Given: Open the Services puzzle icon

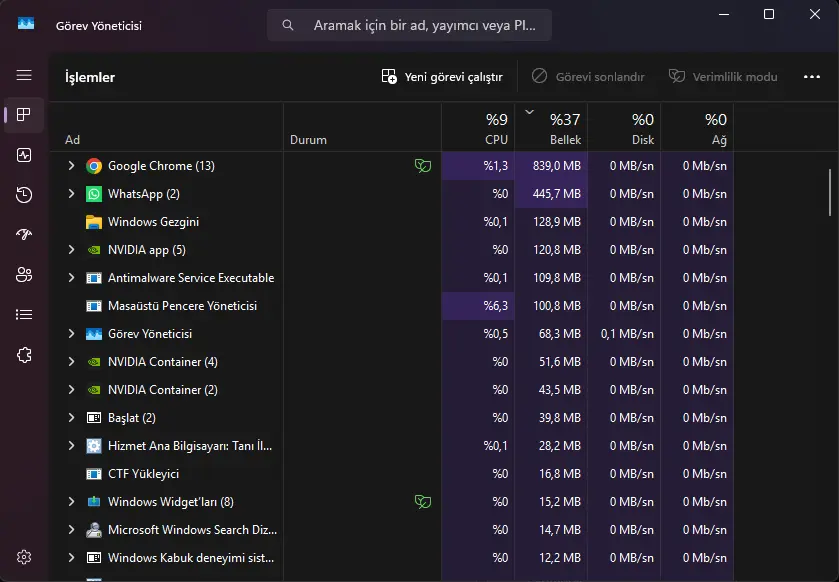Looking at the screenshot, I should click(24, 355).
